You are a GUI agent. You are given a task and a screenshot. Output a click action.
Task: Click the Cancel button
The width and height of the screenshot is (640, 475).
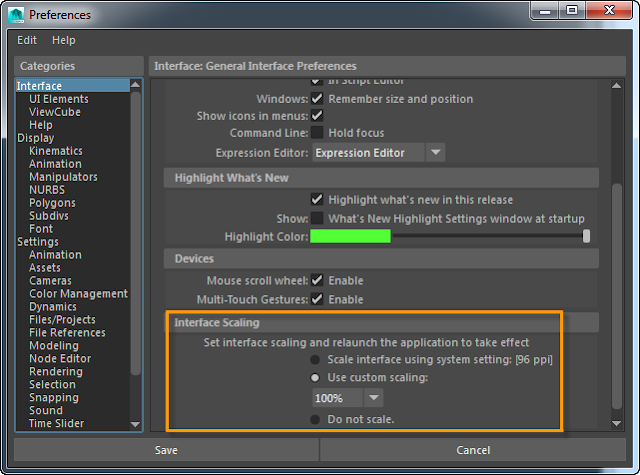[473, 450]
